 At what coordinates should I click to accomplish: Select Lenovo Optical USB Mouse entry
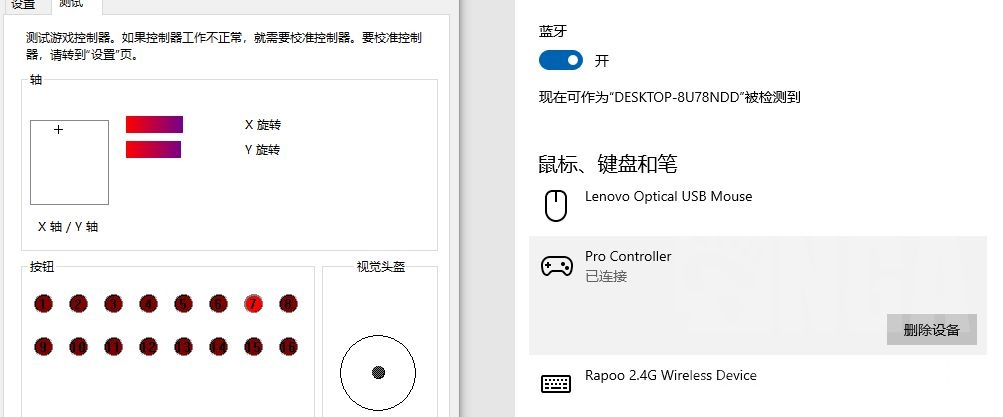tap(758, 206)
